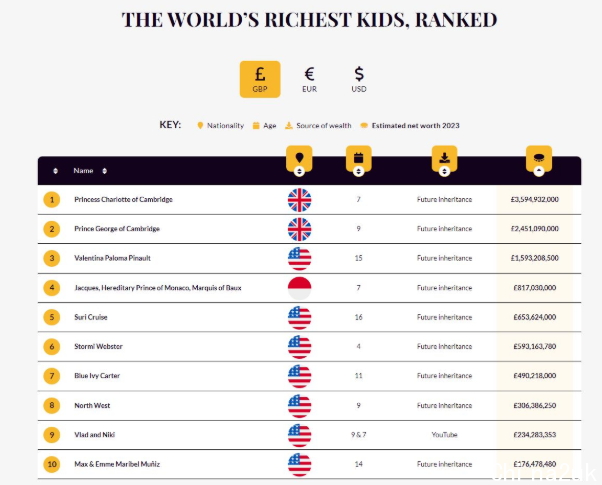Click the nationality pin column icon

(x=299, y=157)
